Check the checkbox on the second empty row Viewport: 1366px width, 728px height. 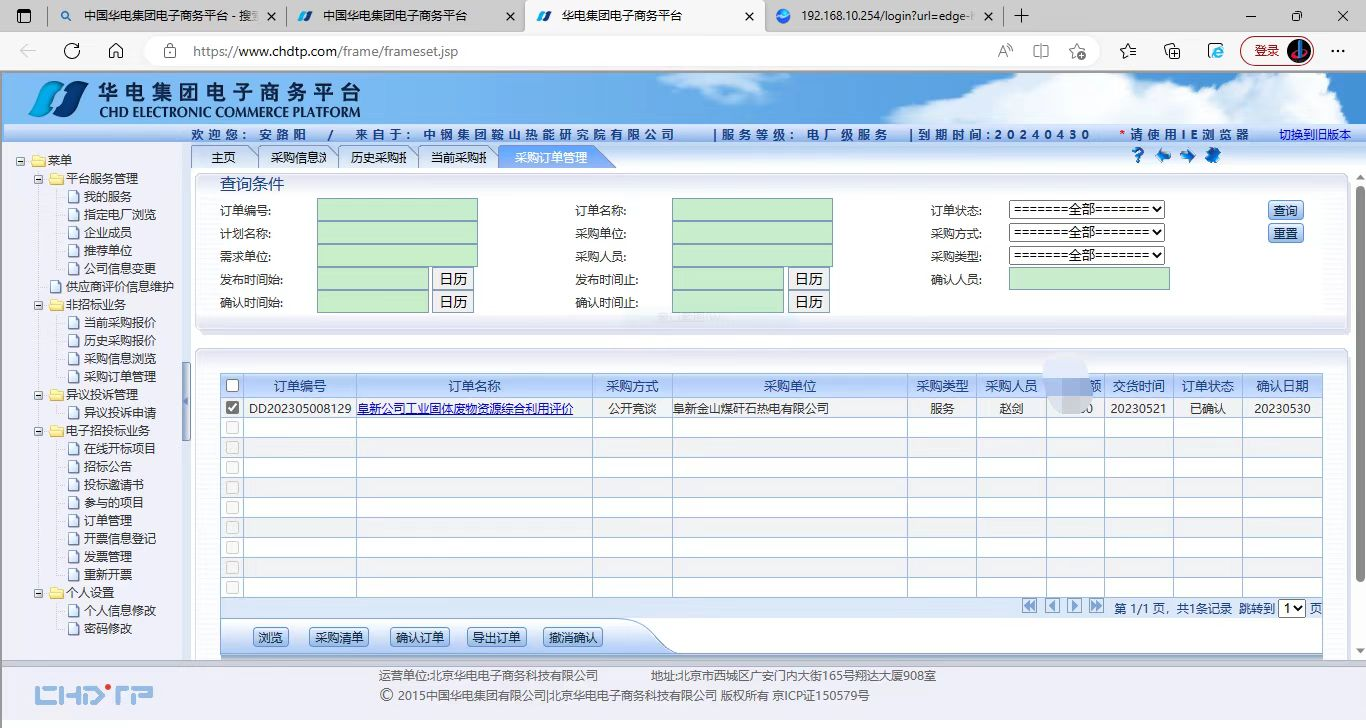[232, 447]
